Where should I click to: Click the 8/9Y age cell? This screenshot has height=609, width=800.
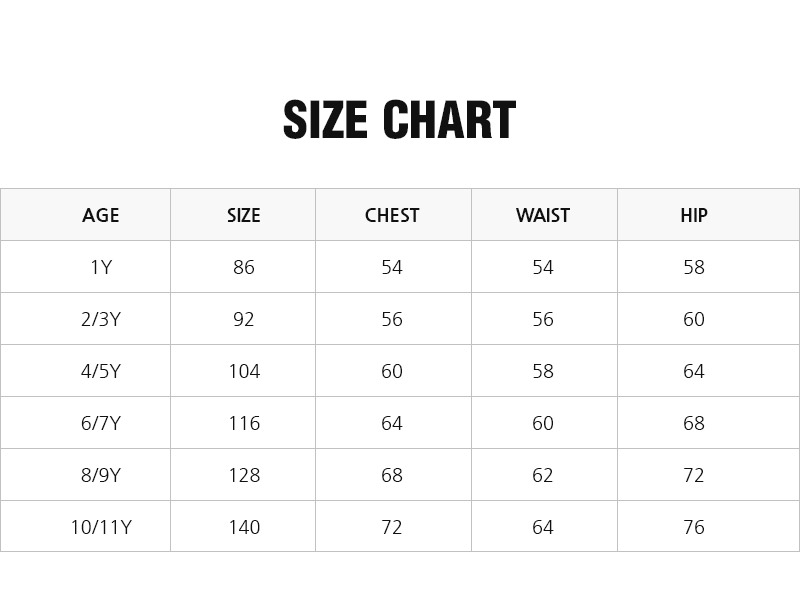(x=101, y=475)
